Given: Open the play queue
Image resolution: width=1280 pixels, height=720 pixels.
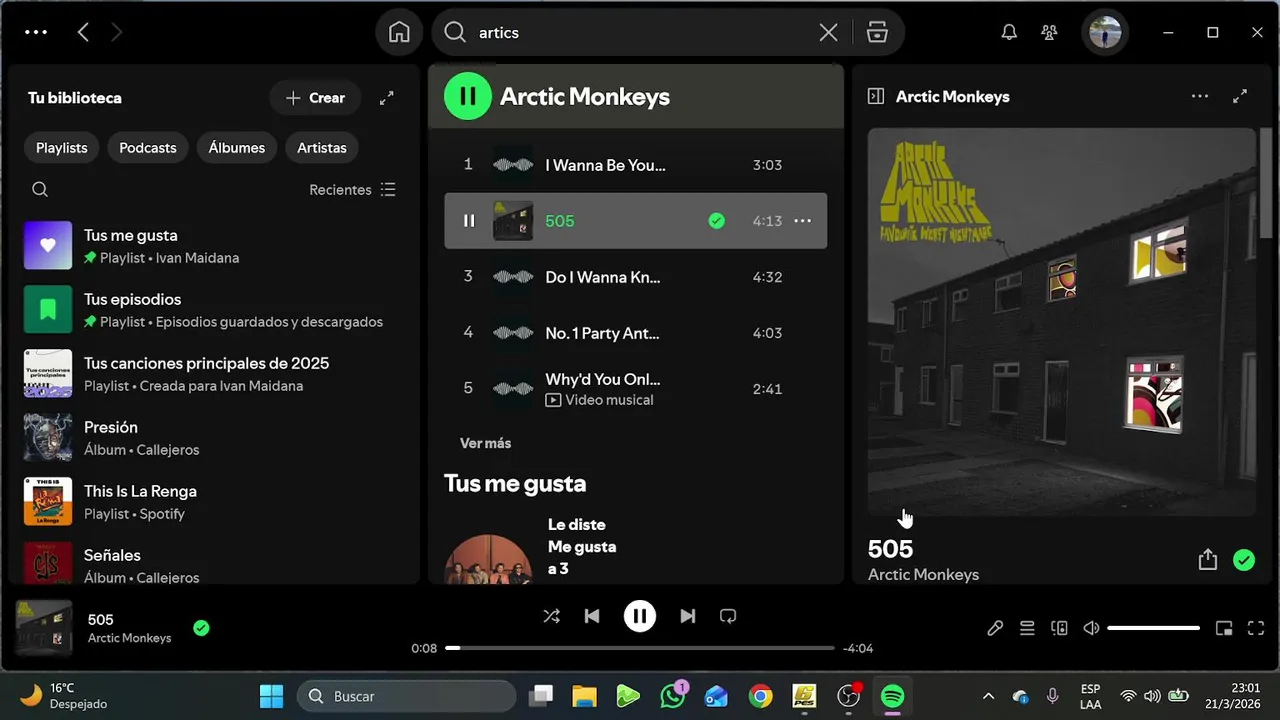Looking at the screenshot, I should pyautogui.click(x=1027, y=628).
